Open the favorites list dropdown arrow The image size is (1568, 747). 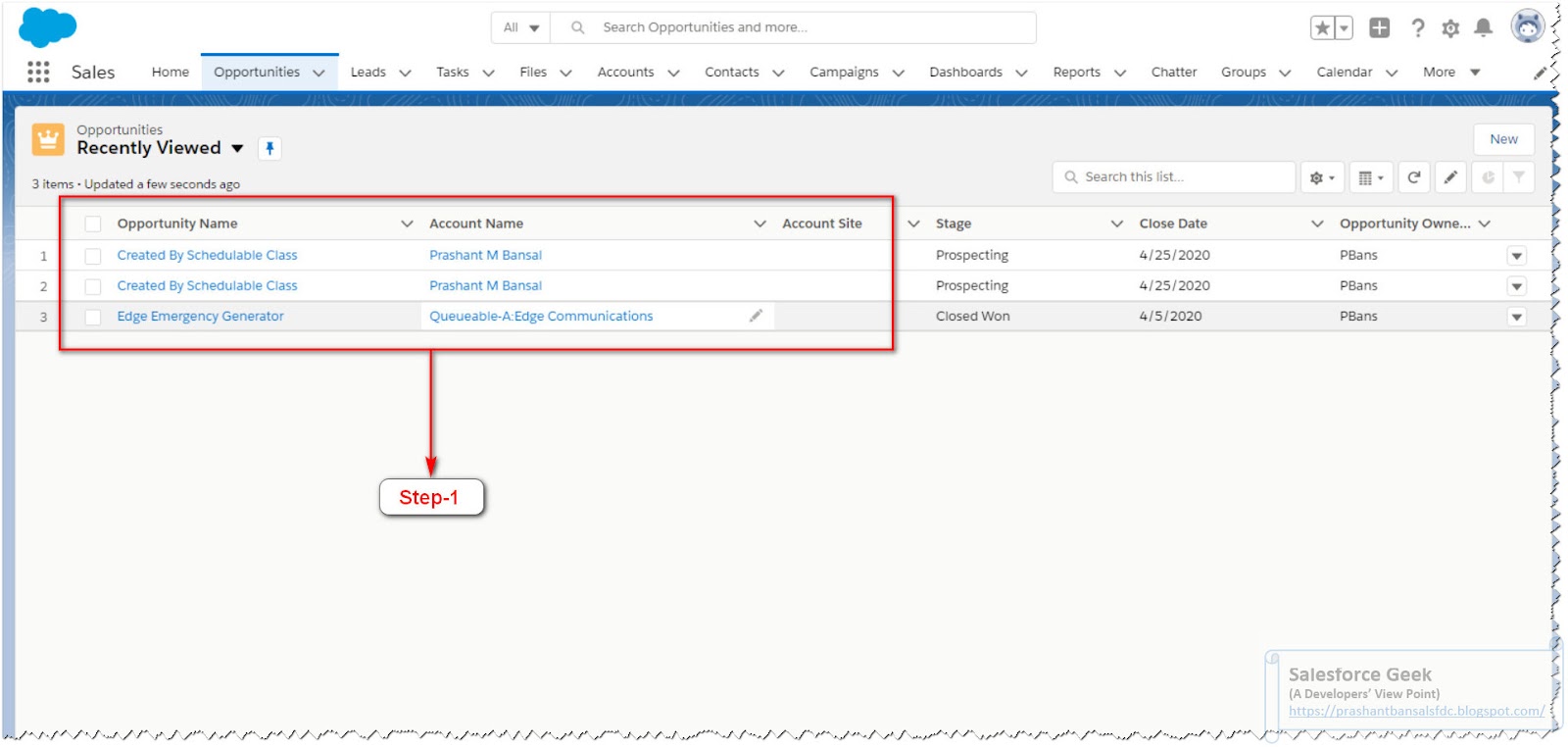point(1345,27)
